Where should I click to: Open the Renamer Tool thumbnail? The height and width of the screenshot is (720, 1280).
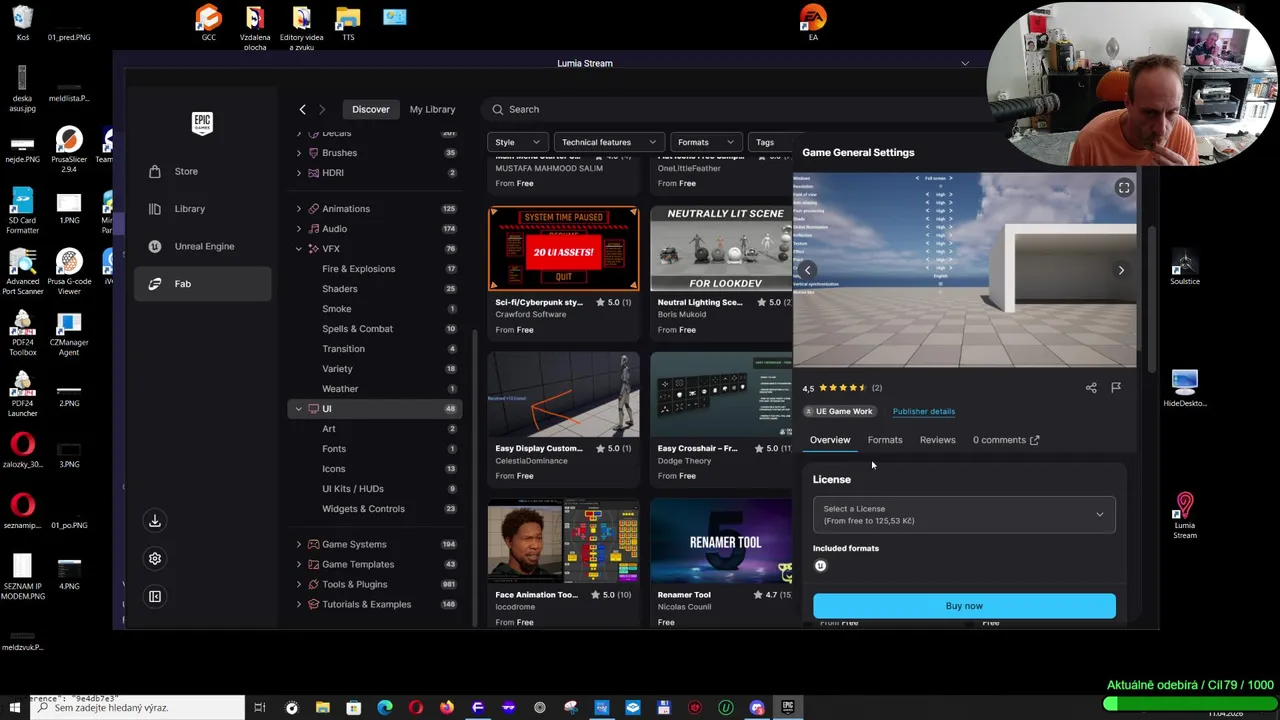point(721,541)
